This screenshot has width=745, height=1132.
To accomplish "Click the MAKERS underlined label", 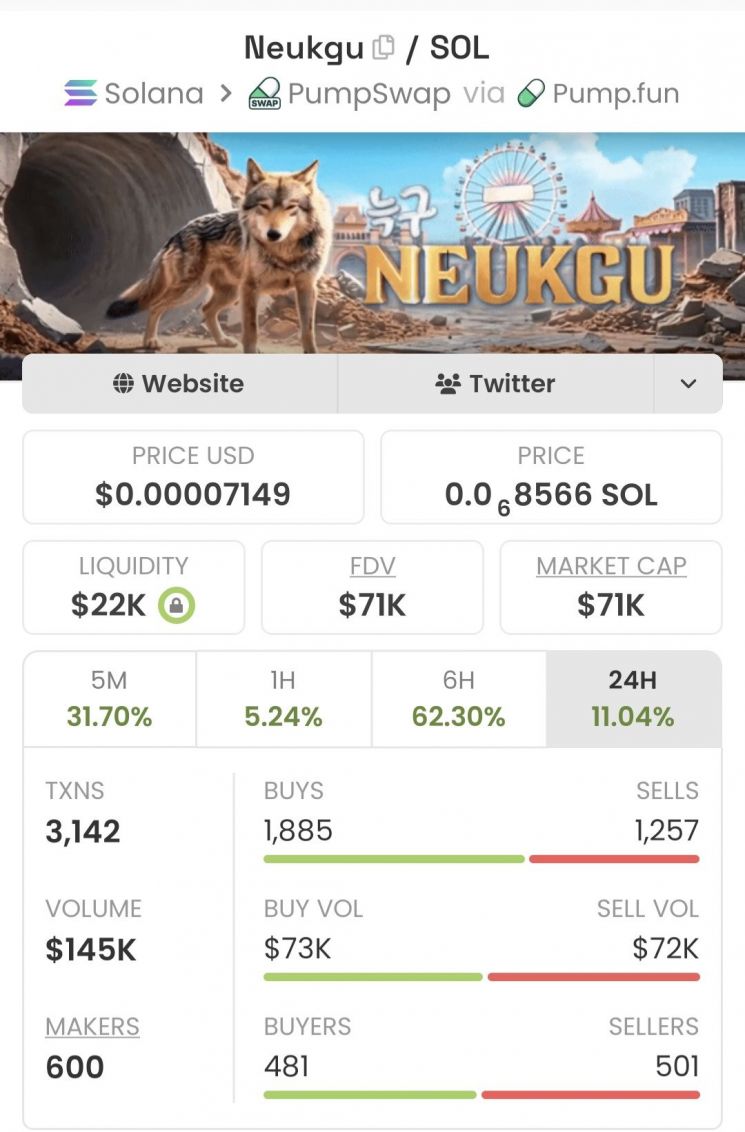I will [x=92, y=1027].
